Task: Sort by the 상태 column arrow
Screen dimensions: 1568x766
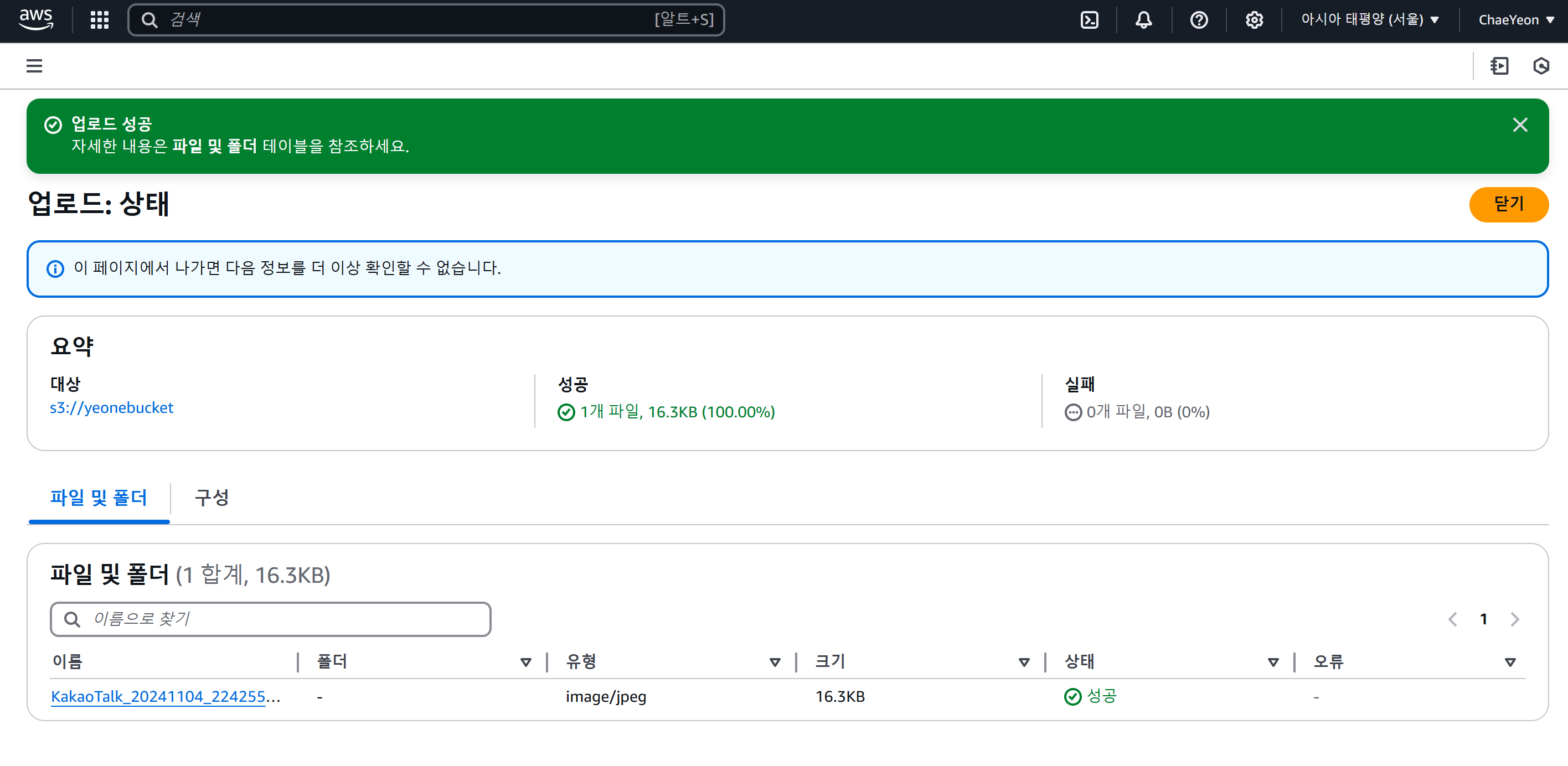Action: pos(1273,662)
